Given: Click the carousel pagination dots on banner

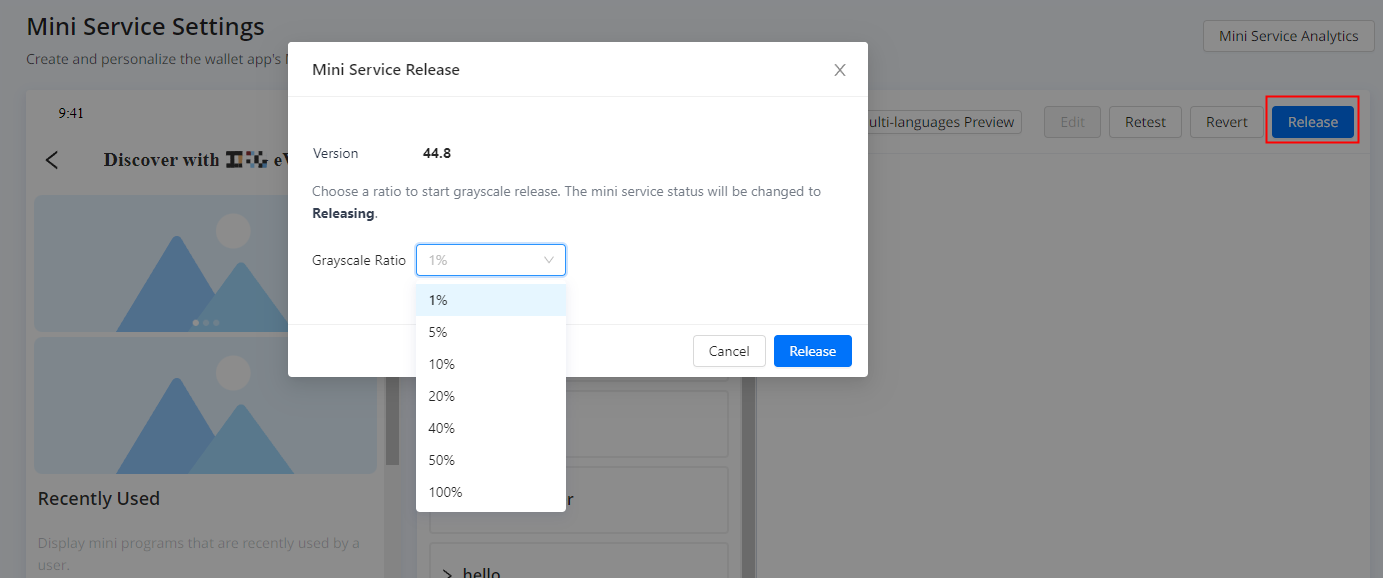Looking at the screenshot, I should point(206,323).
